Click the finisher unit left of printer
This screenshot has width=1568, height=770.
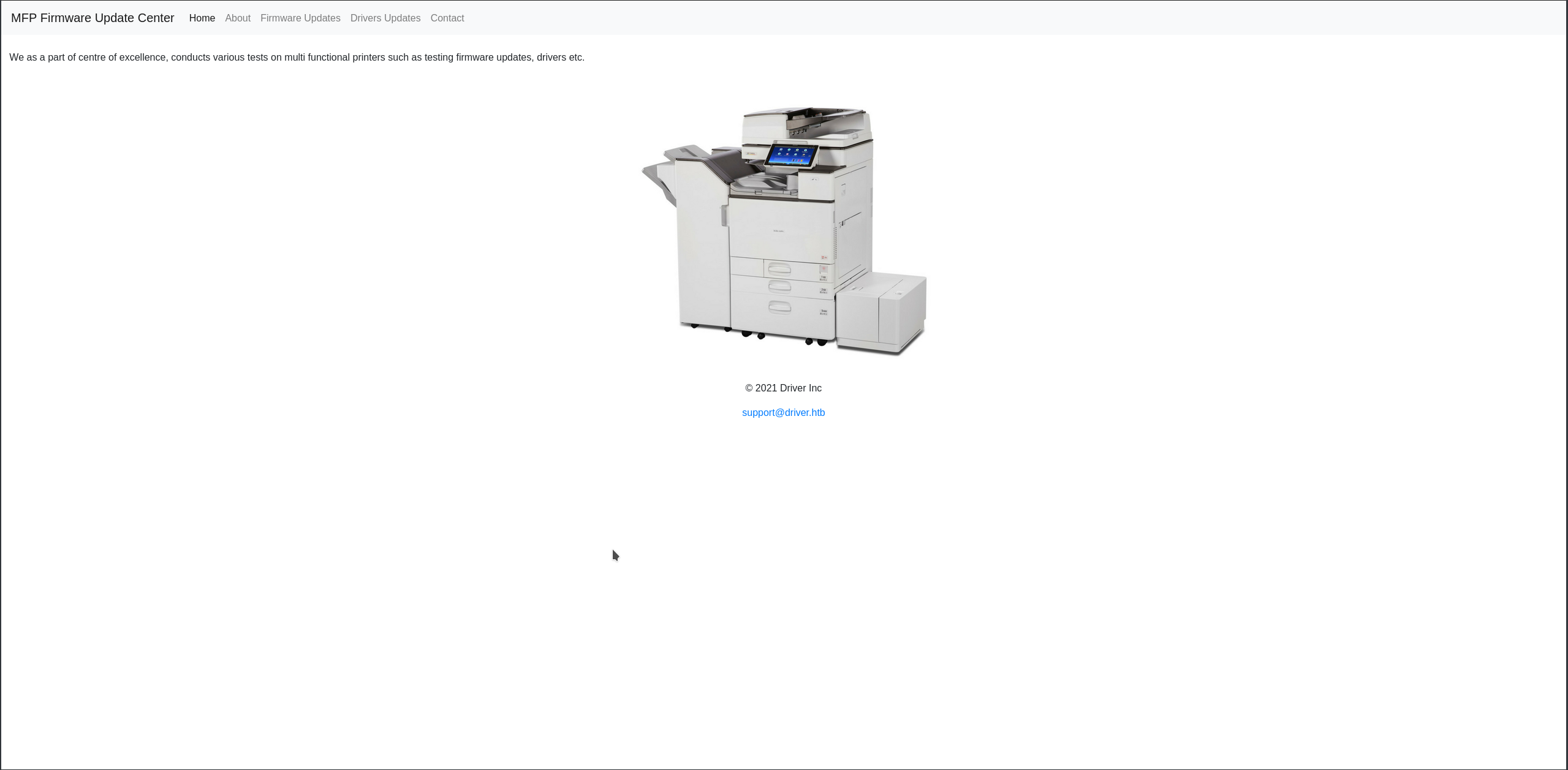702,245
